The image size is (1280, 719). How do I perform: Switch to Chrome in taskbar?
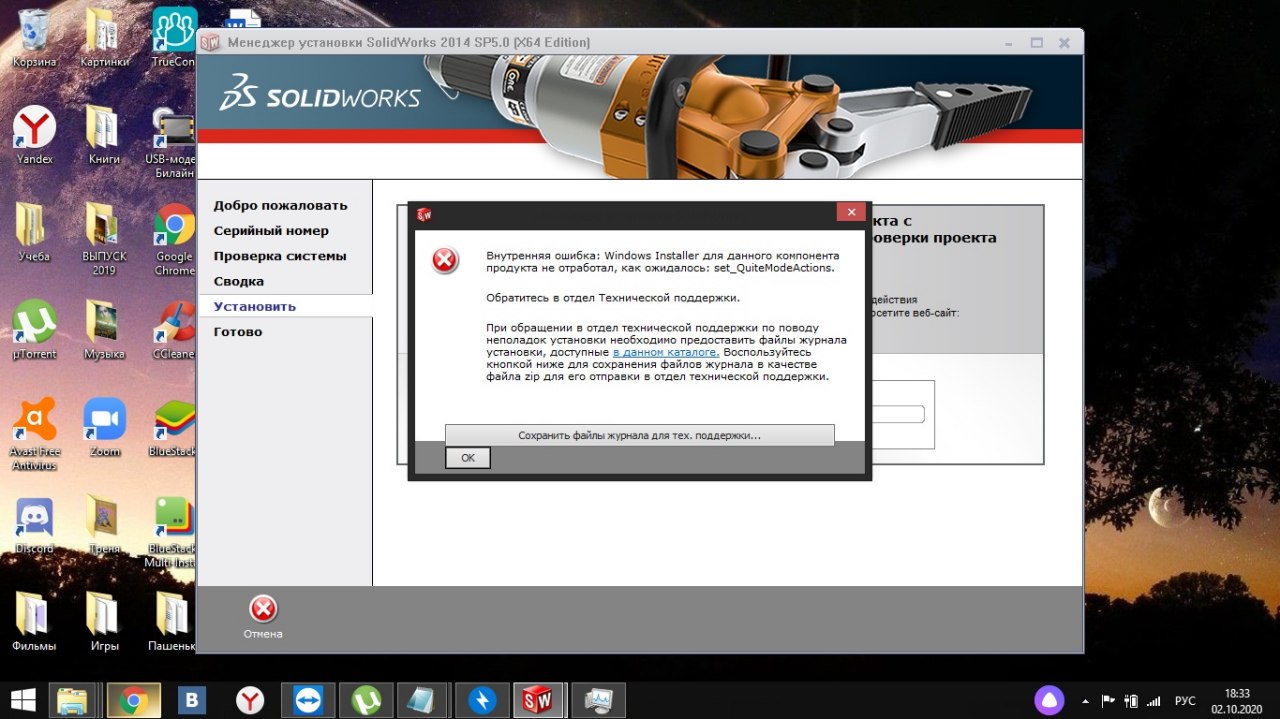[133, 700]
